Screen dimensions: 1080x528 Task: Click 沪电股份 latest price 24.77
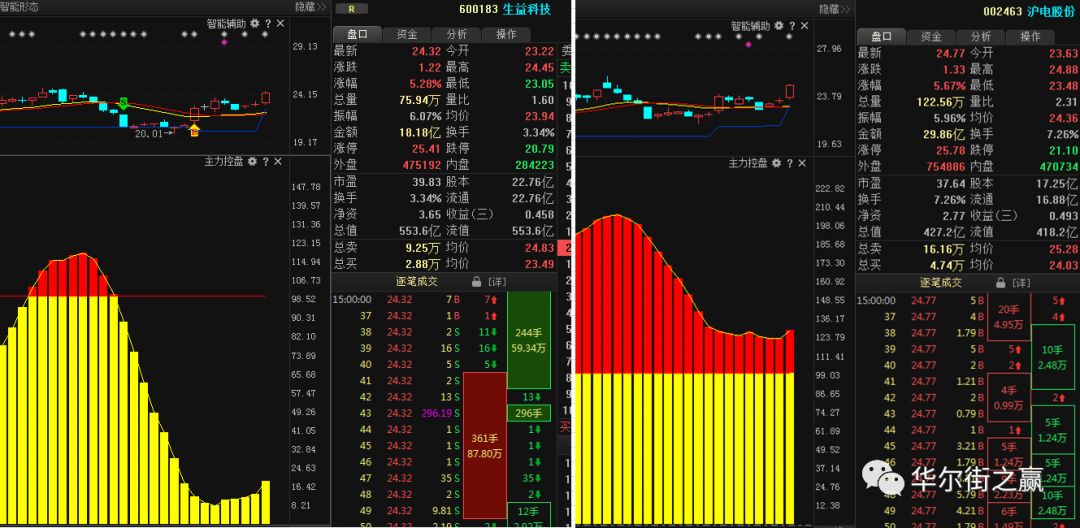click(x=951, y=53)
